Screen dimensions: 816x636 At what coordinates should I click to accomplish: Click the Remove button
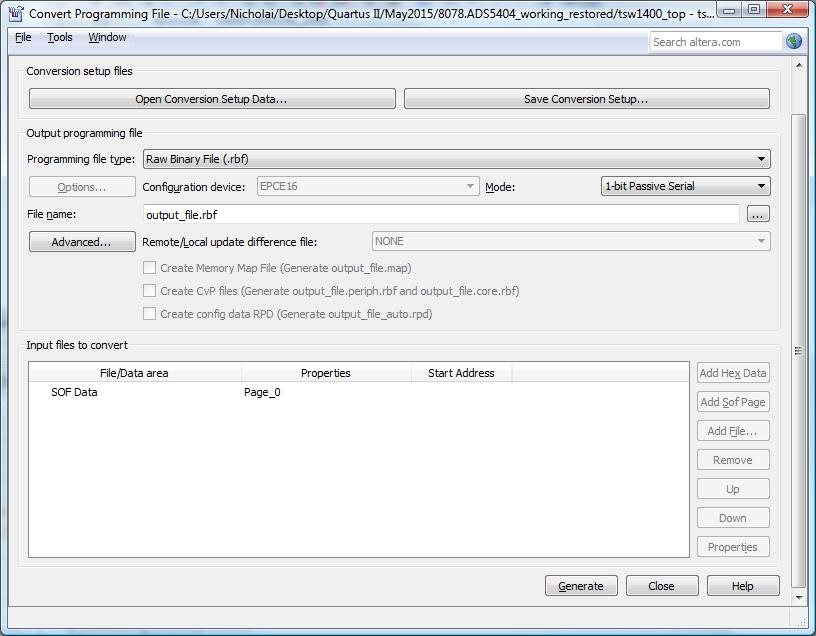(x=733, y=460)
